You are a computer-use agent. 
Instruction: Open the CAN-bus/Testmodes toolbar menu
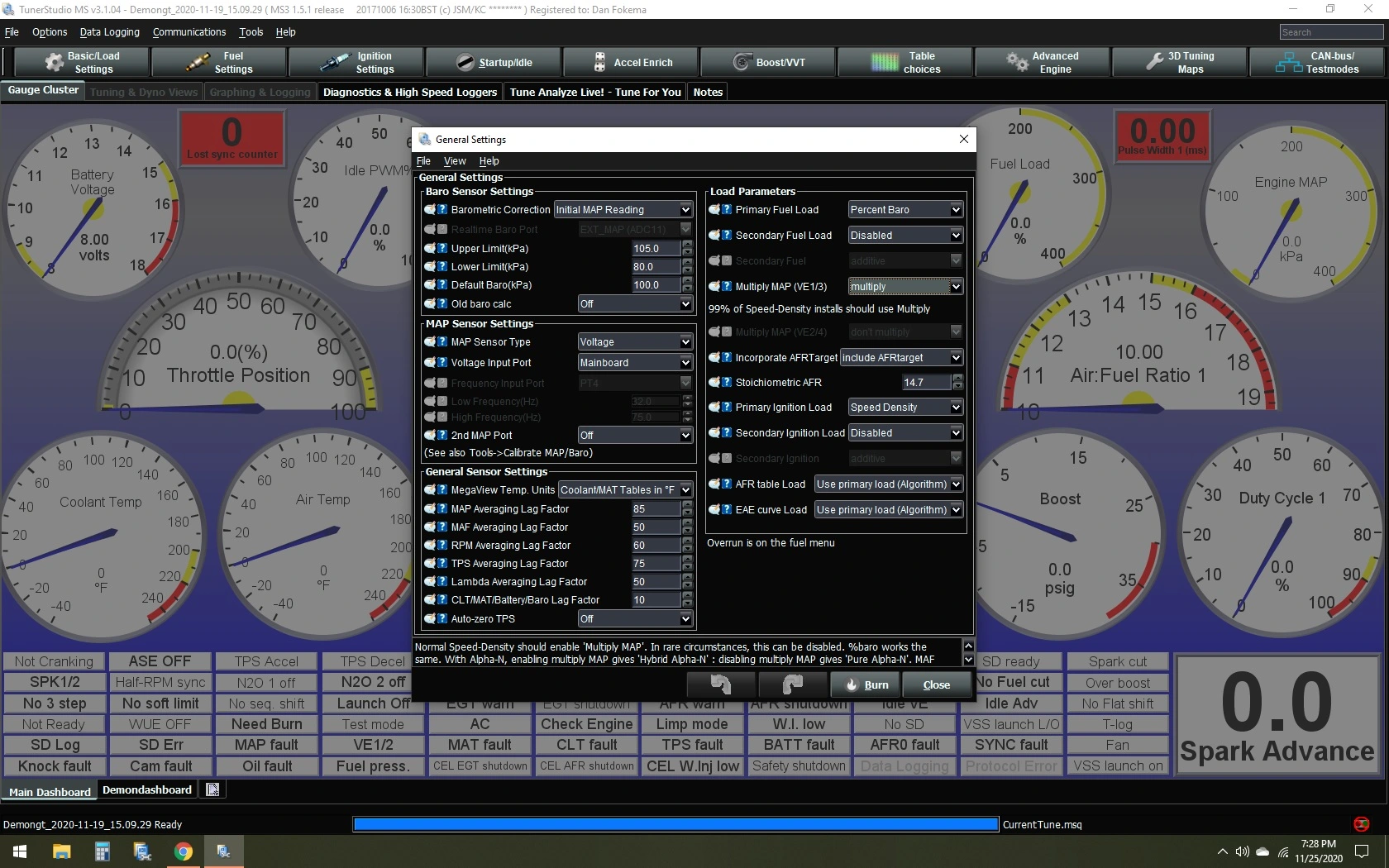(1318, 63)
